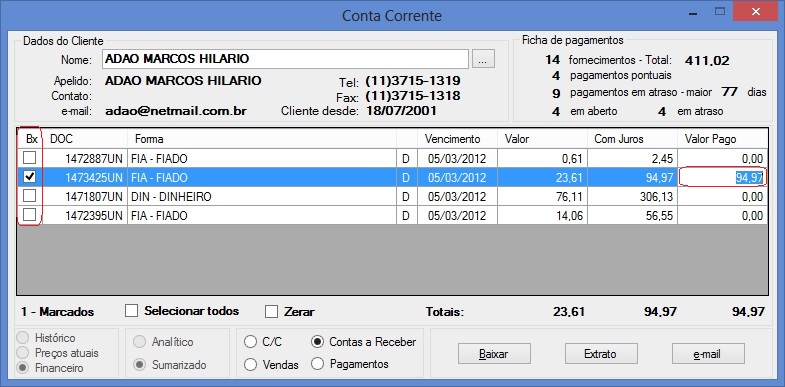
Task: Click the Cliente desde date 18/07/2001
Action: click(x=402, y=111)
